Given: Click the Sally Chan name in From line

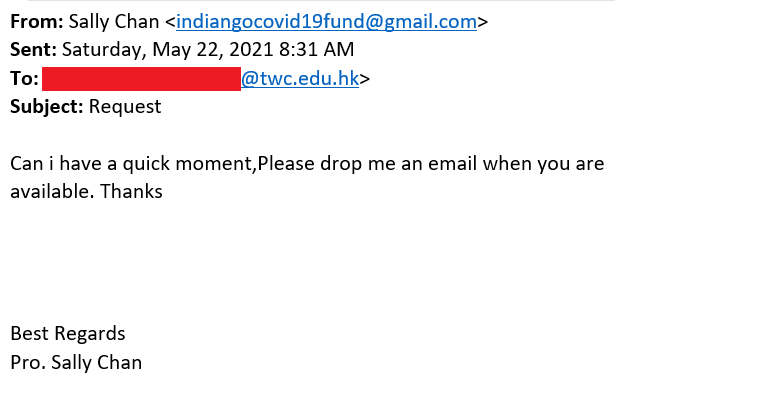Looking at the screenshot, I should pos(114,22).
